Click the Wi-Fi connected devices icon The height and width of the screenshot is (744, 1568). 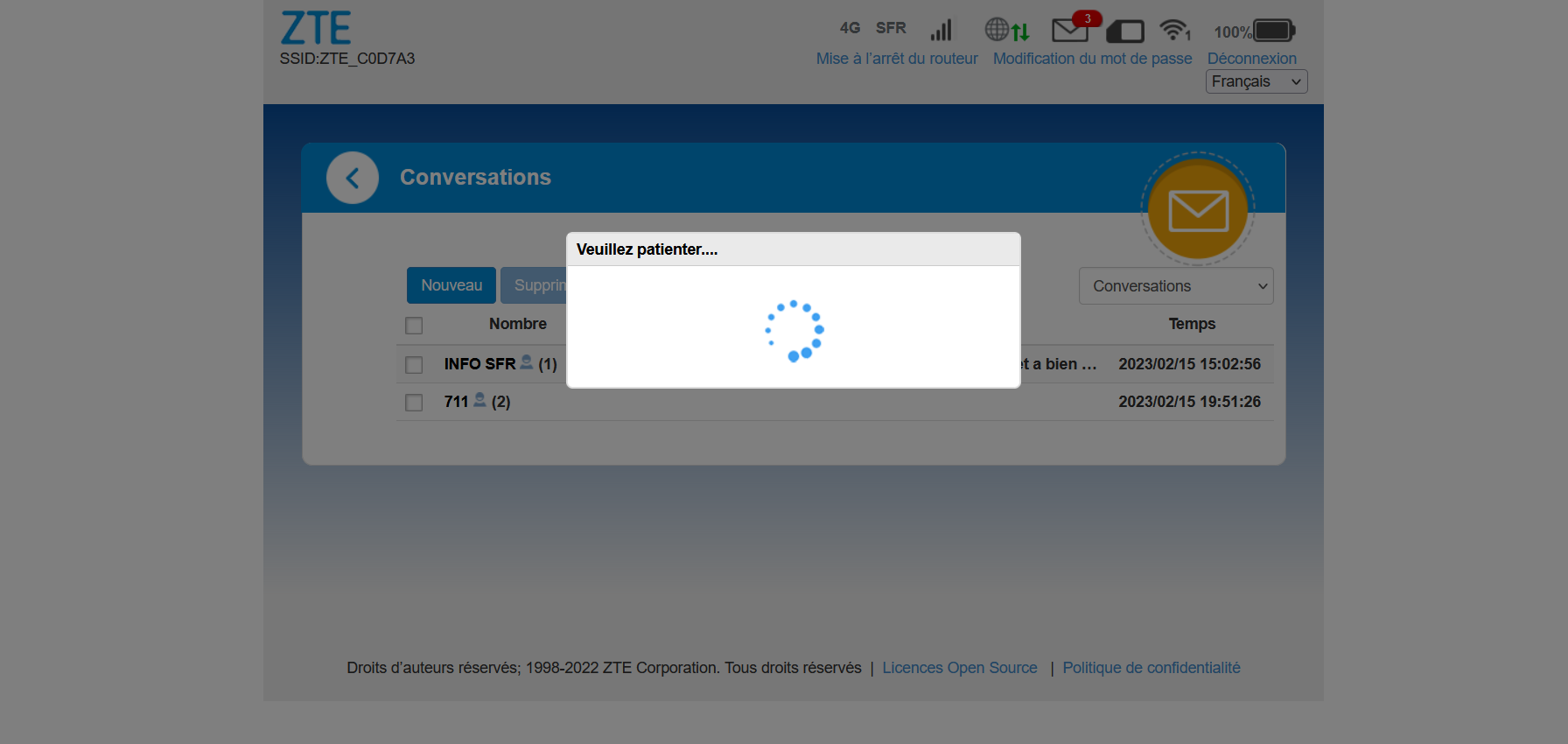tap(1175, 30)
